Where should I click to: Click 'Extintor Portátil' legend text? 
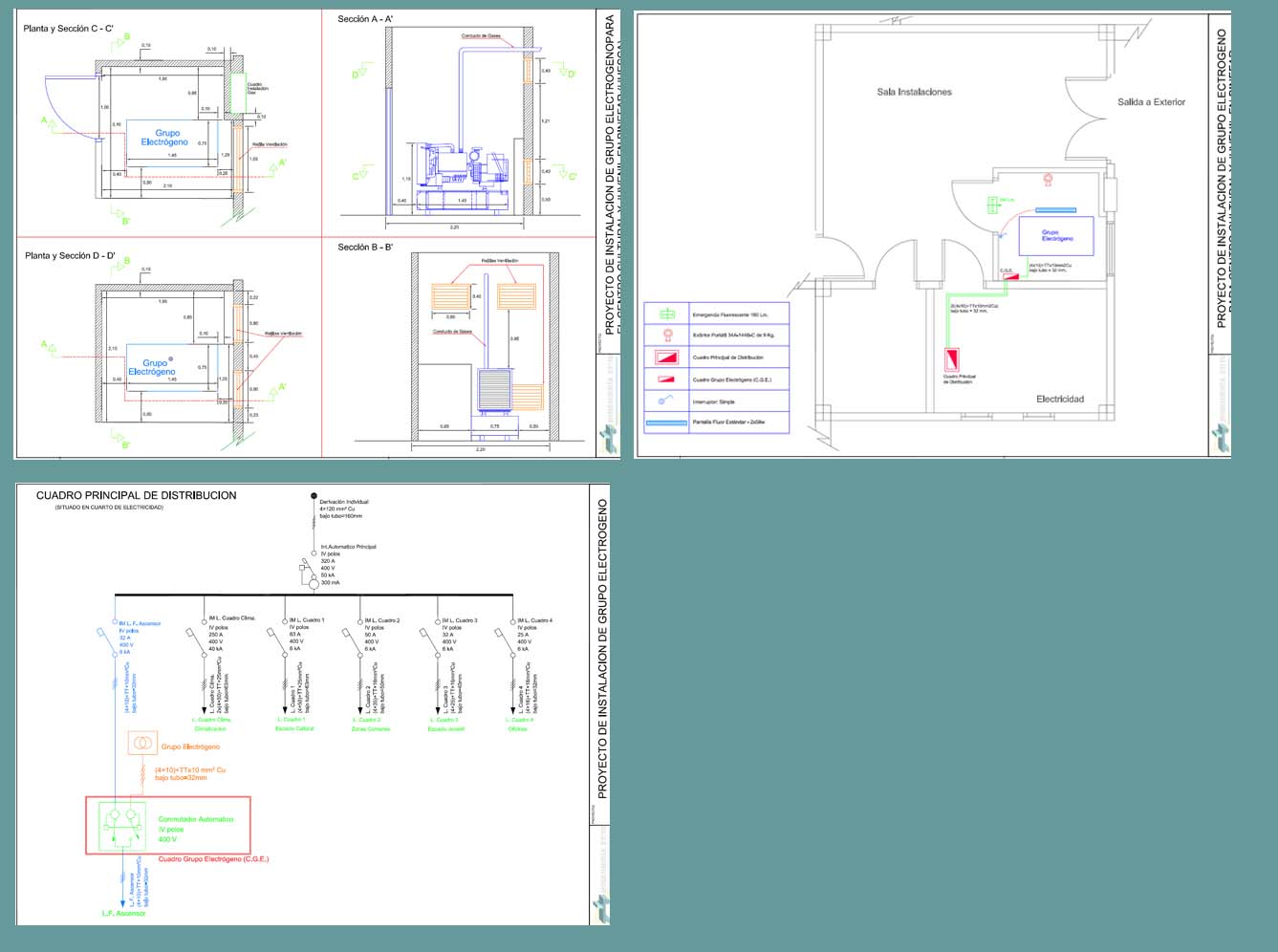pos(733,335)
